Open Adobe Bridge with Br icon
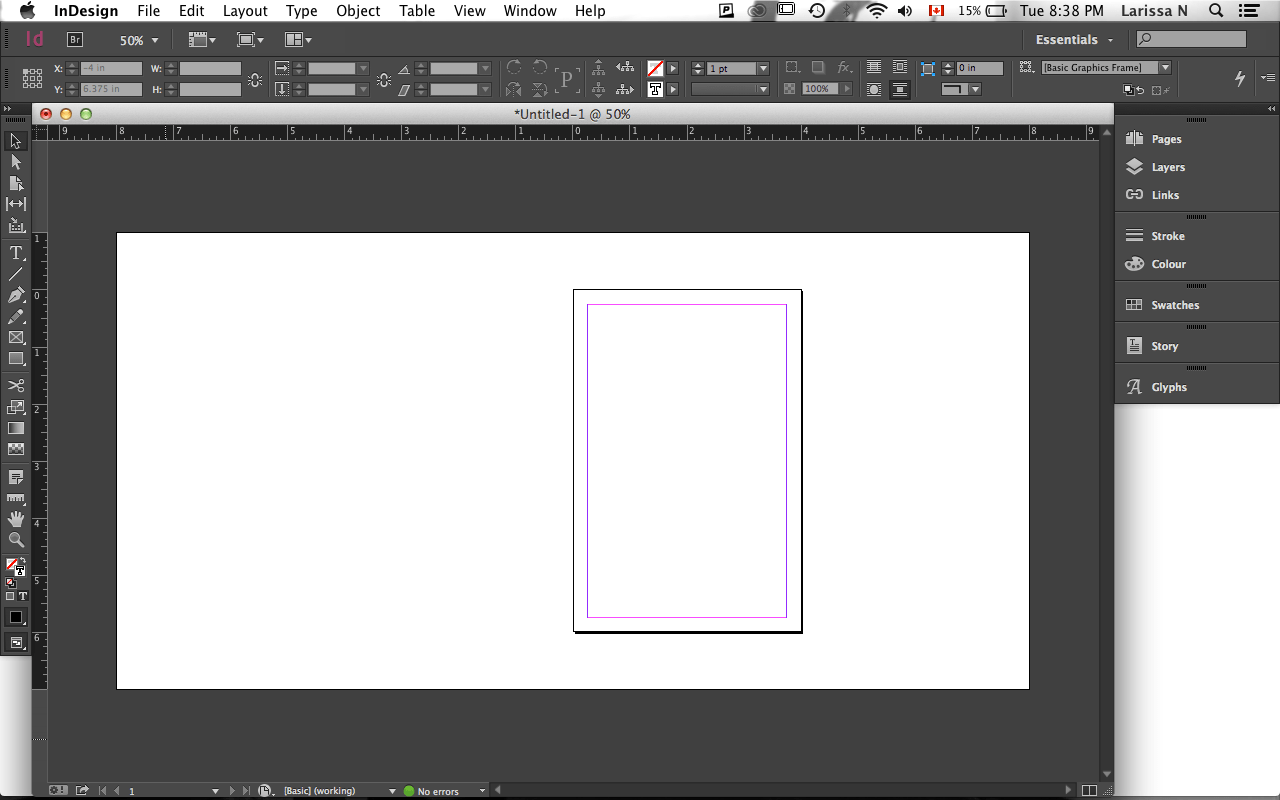 click(75, 40)
